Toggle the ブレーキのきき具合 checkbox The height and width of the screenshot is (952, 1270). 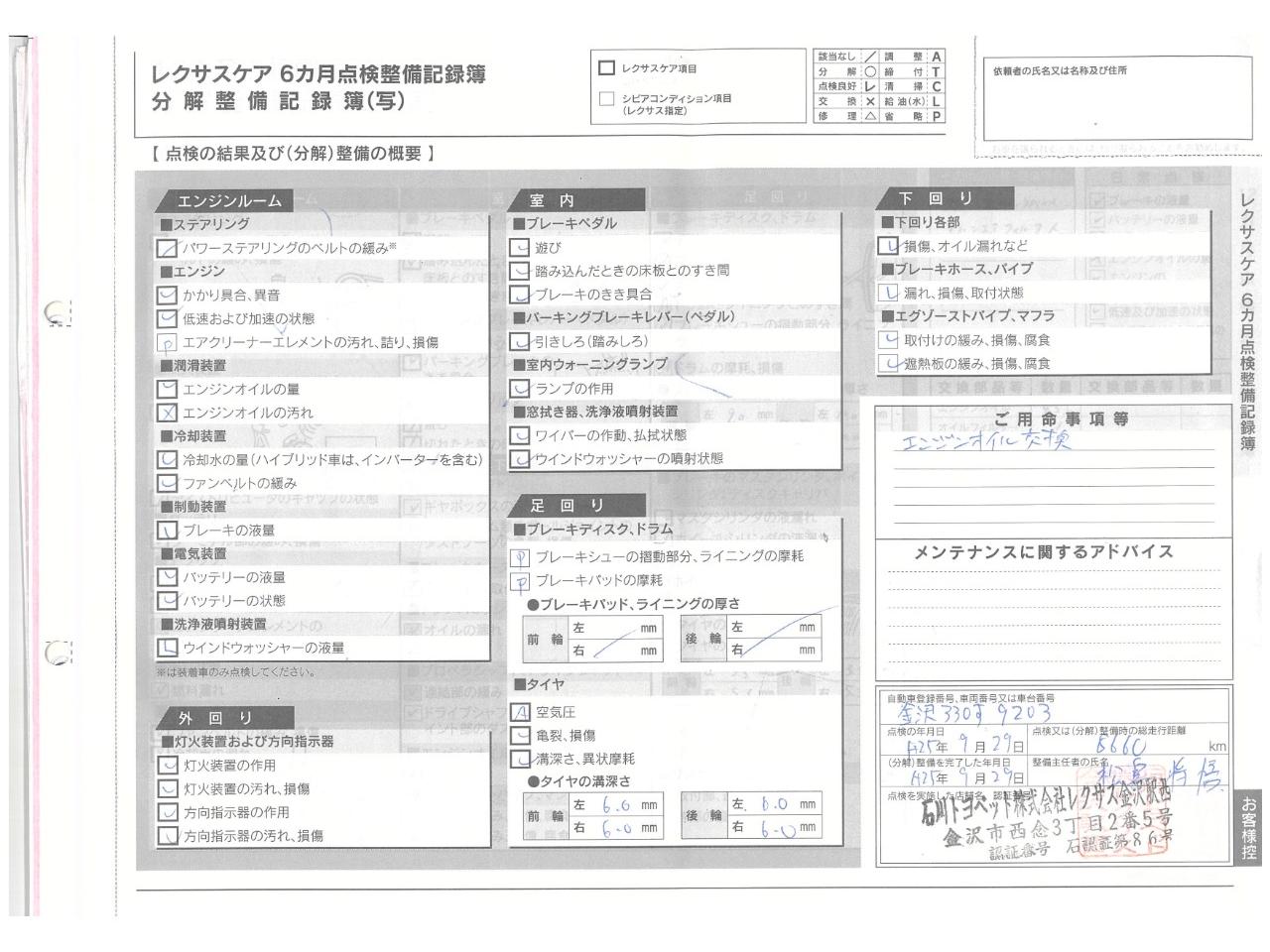[x=520, y=295]
